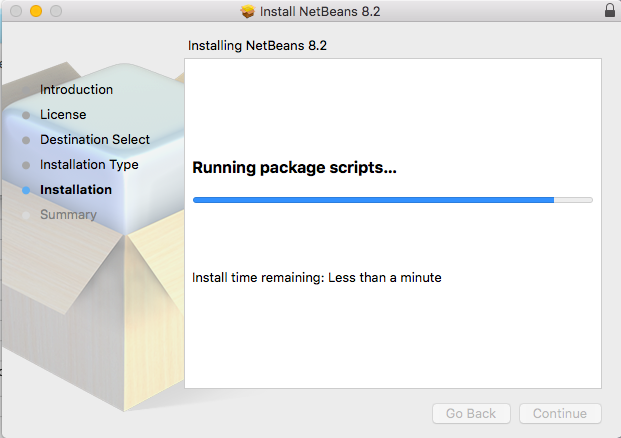Minimize the installer with the yellow button

point(35,11)
